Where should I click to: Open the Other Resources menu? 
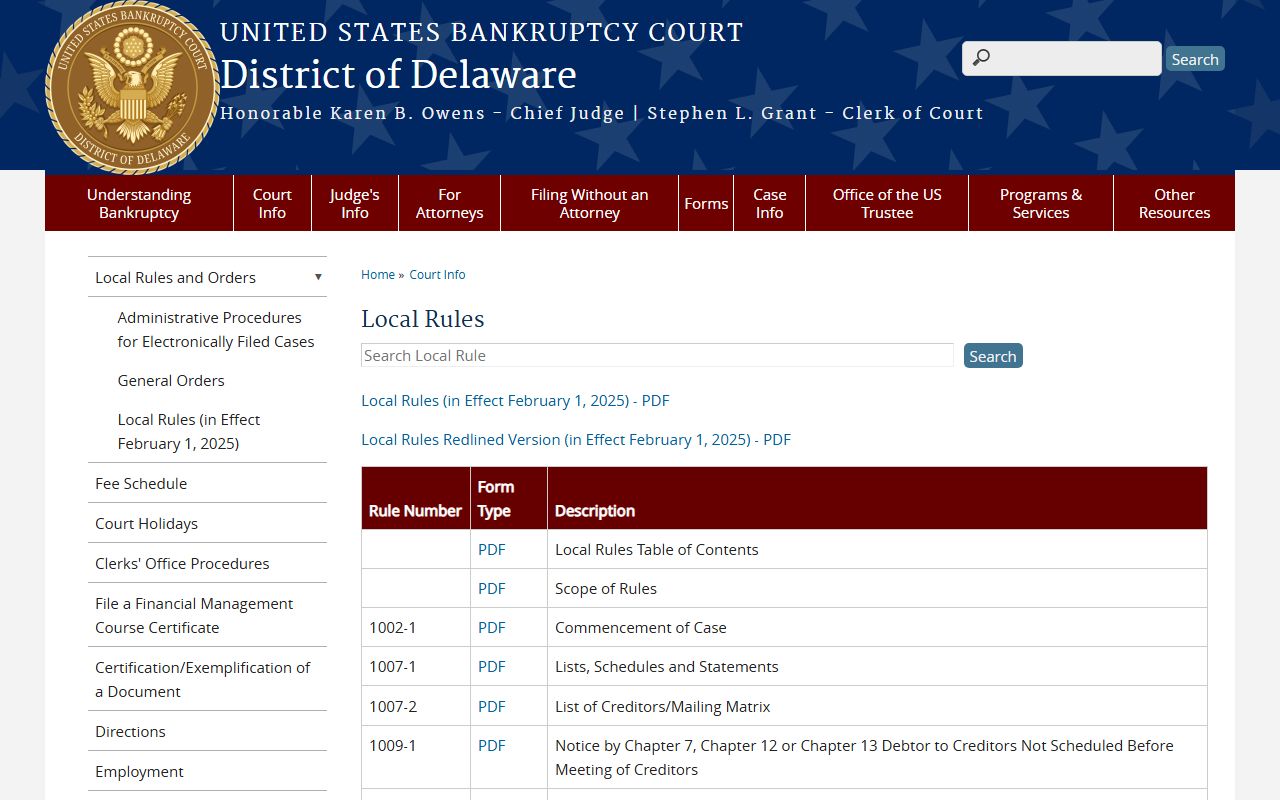(x=1174, y=203)
